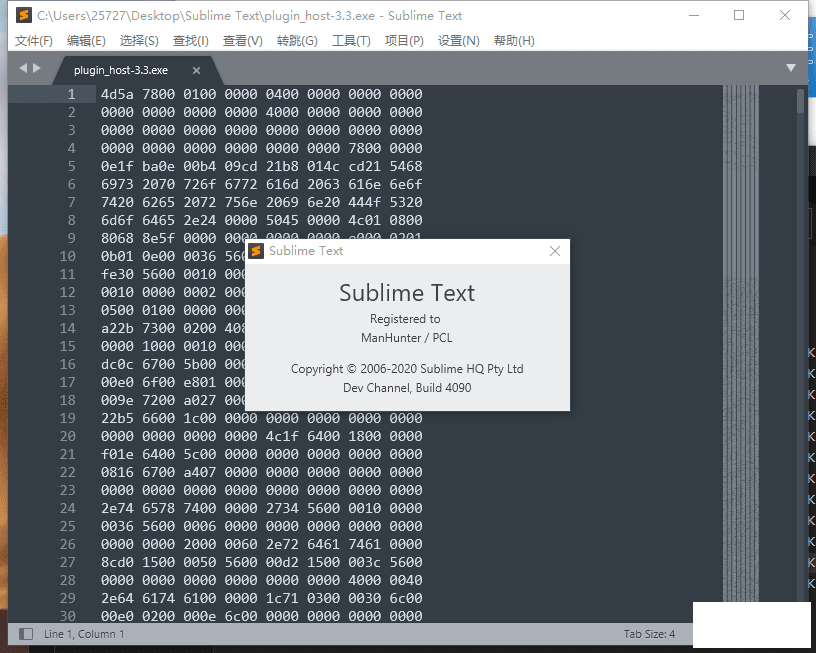Click hex value 5045 on line 8
Viewport: 816px width, 653px height.
point(282,220)
